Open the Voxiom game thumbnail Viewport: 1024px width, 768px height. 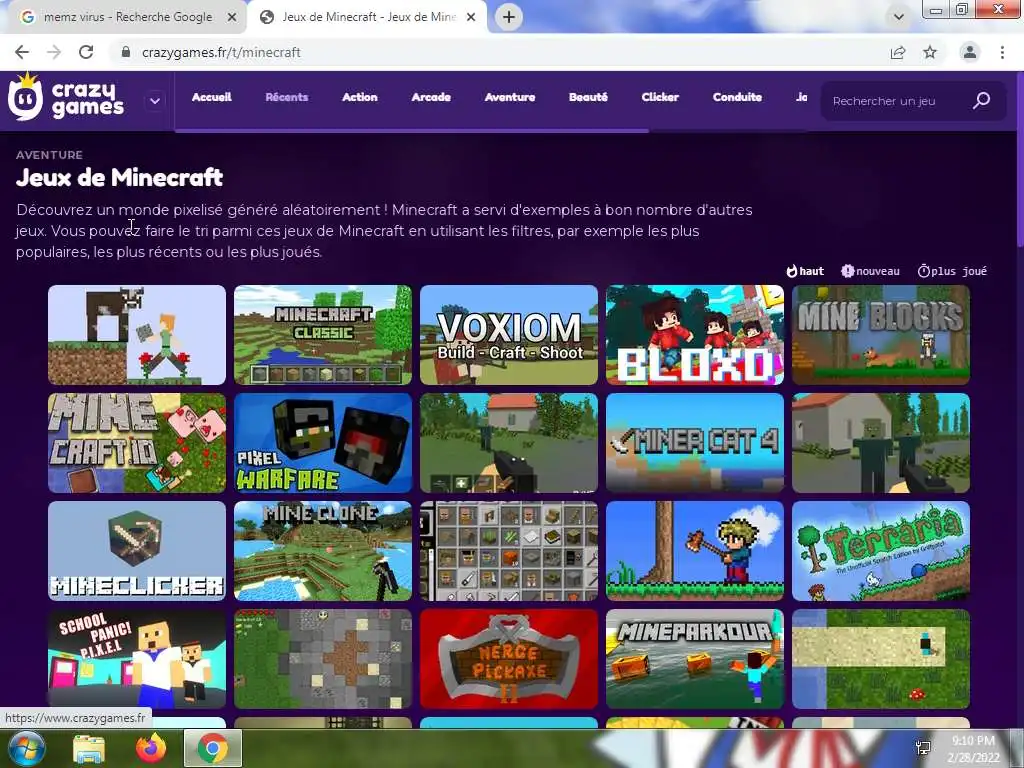[x=509, y=335]
